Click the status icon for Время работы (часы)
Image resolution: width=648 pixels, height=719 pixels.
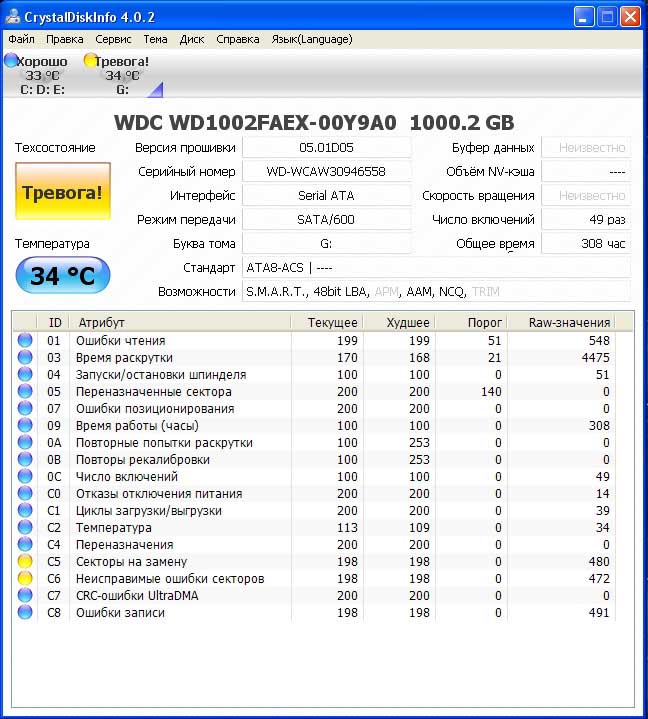[25, 425]
